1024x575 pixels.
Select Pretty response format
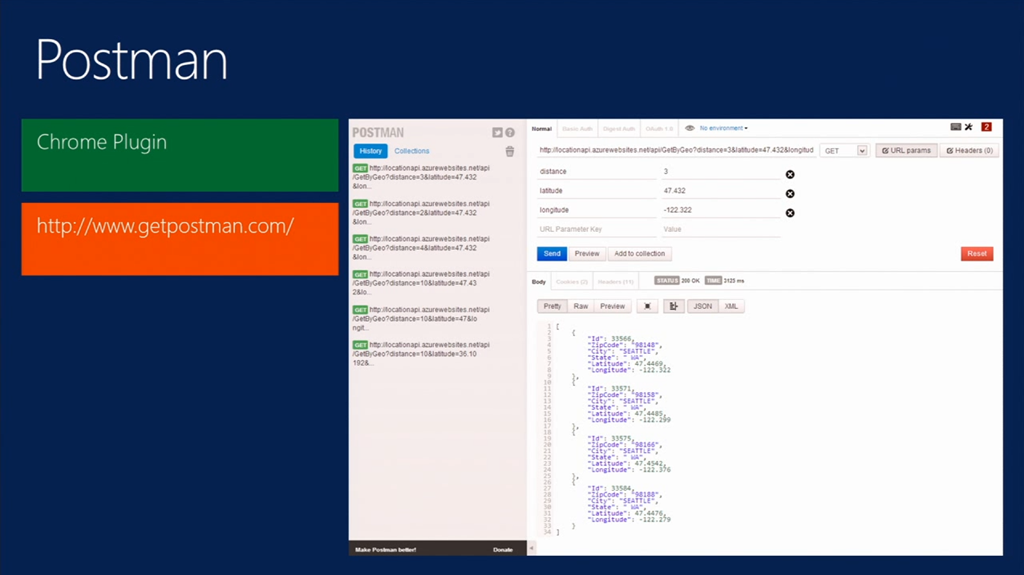coord(552,306)
